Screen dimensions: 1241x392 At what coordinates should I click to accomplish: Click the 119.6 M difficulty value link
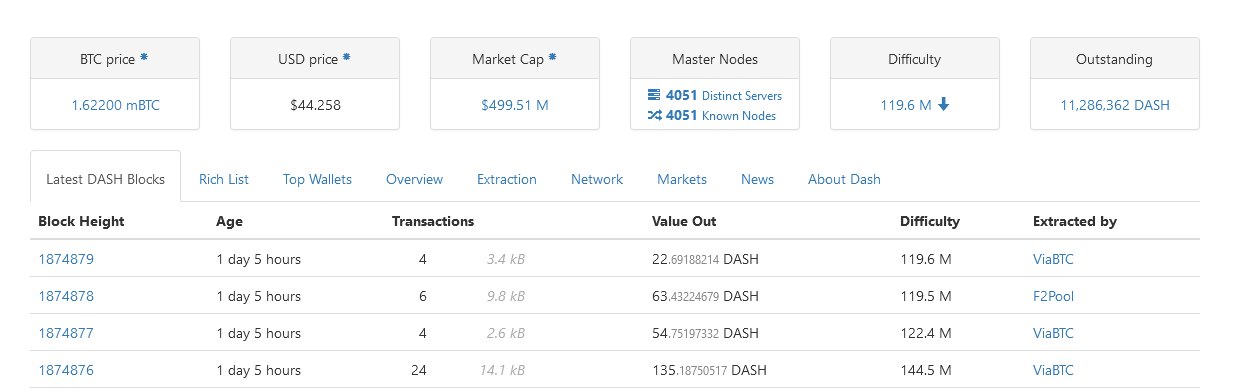click(x=906, y=105)
